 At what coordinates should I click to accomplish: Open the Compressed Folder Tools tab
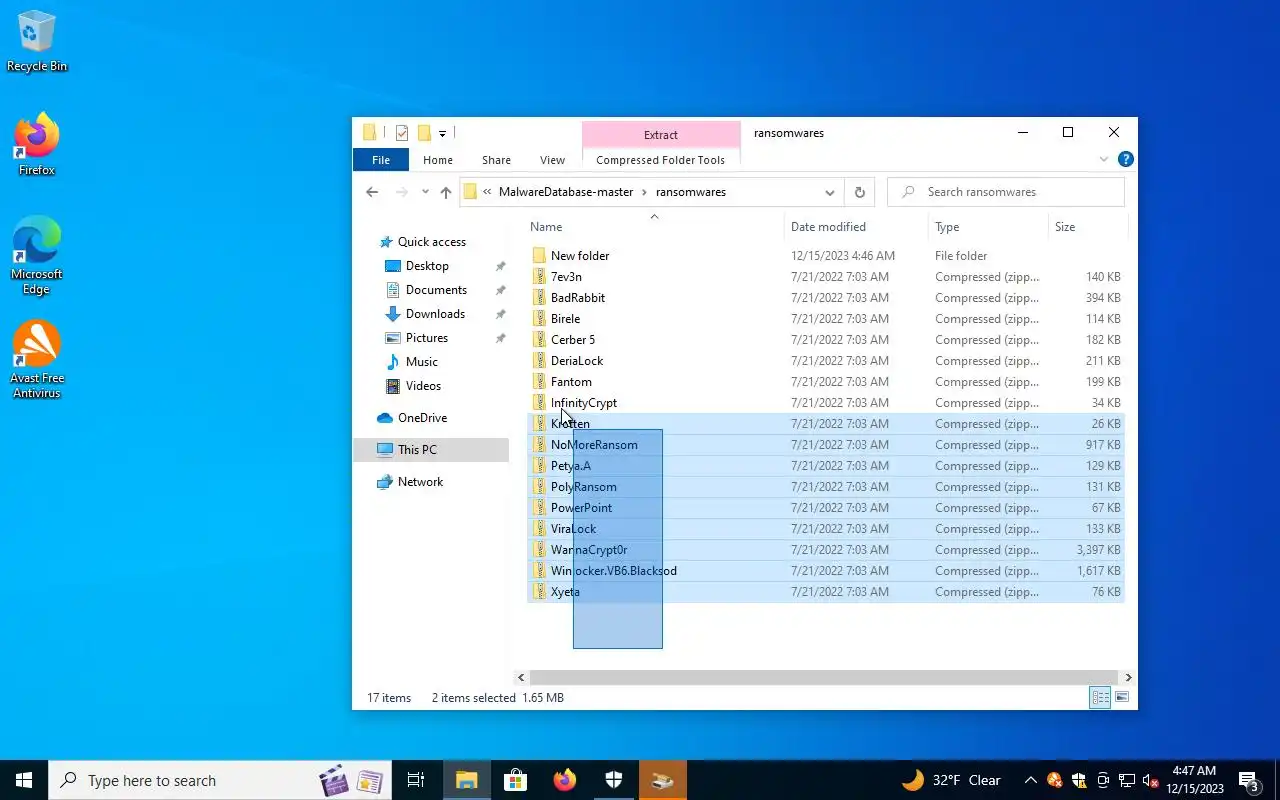point(660,160)
